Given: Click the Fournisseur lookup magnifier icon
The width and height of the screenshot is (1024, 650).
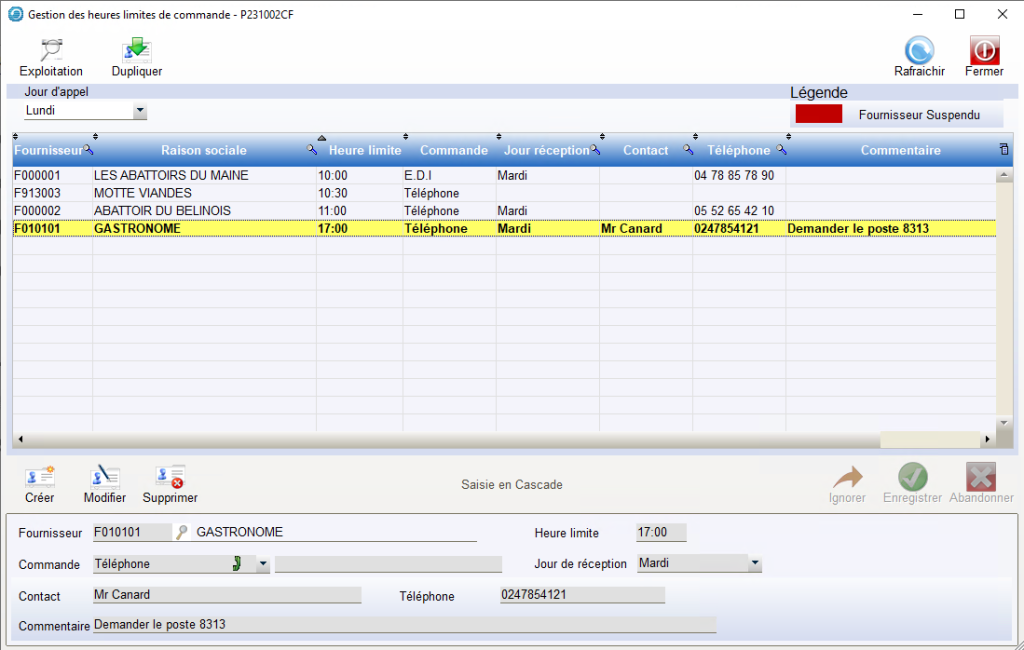Looking at the screenshot, I should 183,533.
